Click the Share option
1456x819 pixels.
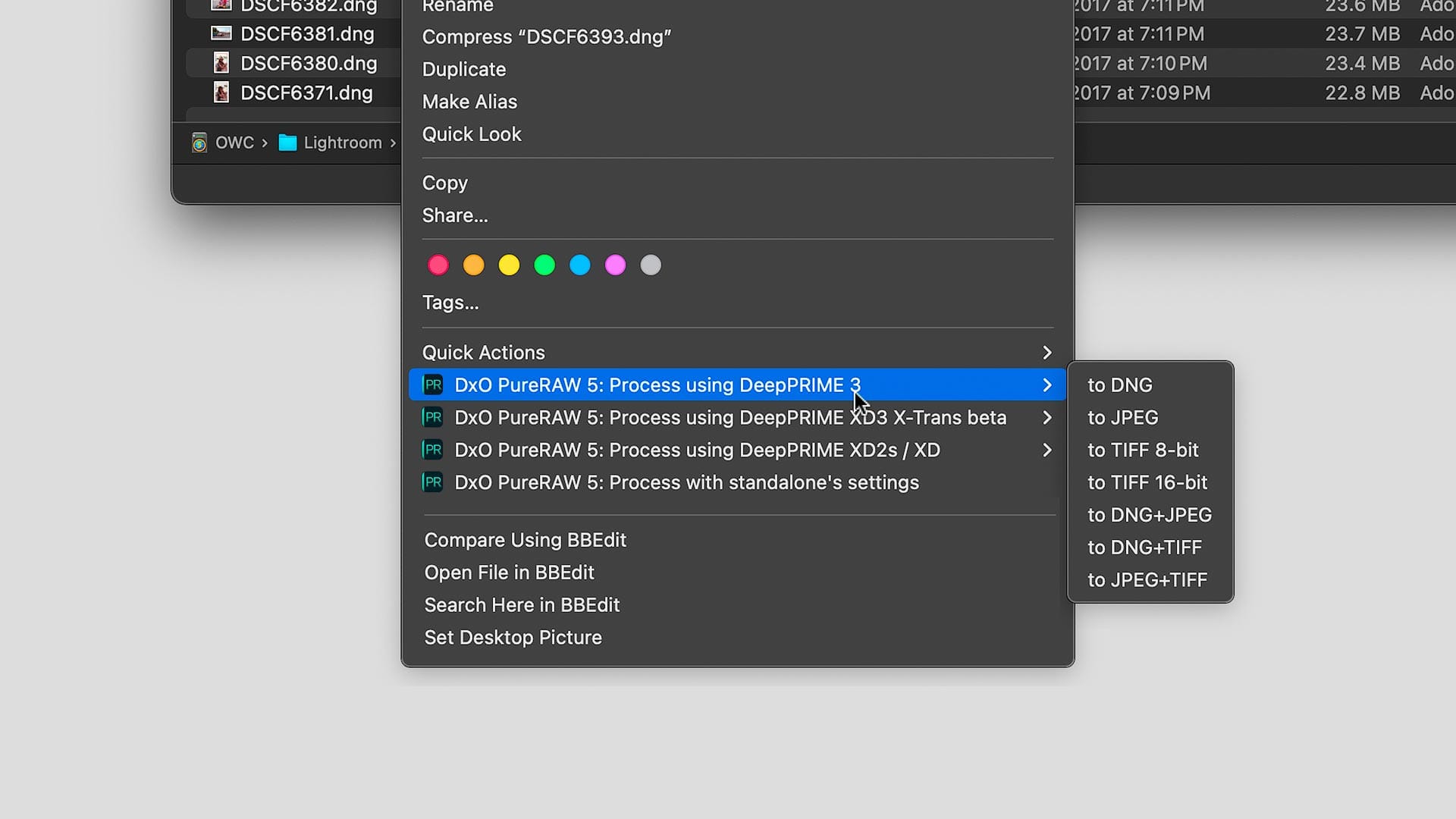(x=454, y=215)
